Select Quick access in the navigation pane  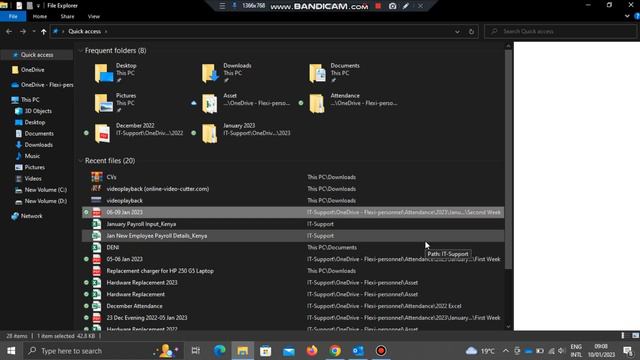point(37,55)
